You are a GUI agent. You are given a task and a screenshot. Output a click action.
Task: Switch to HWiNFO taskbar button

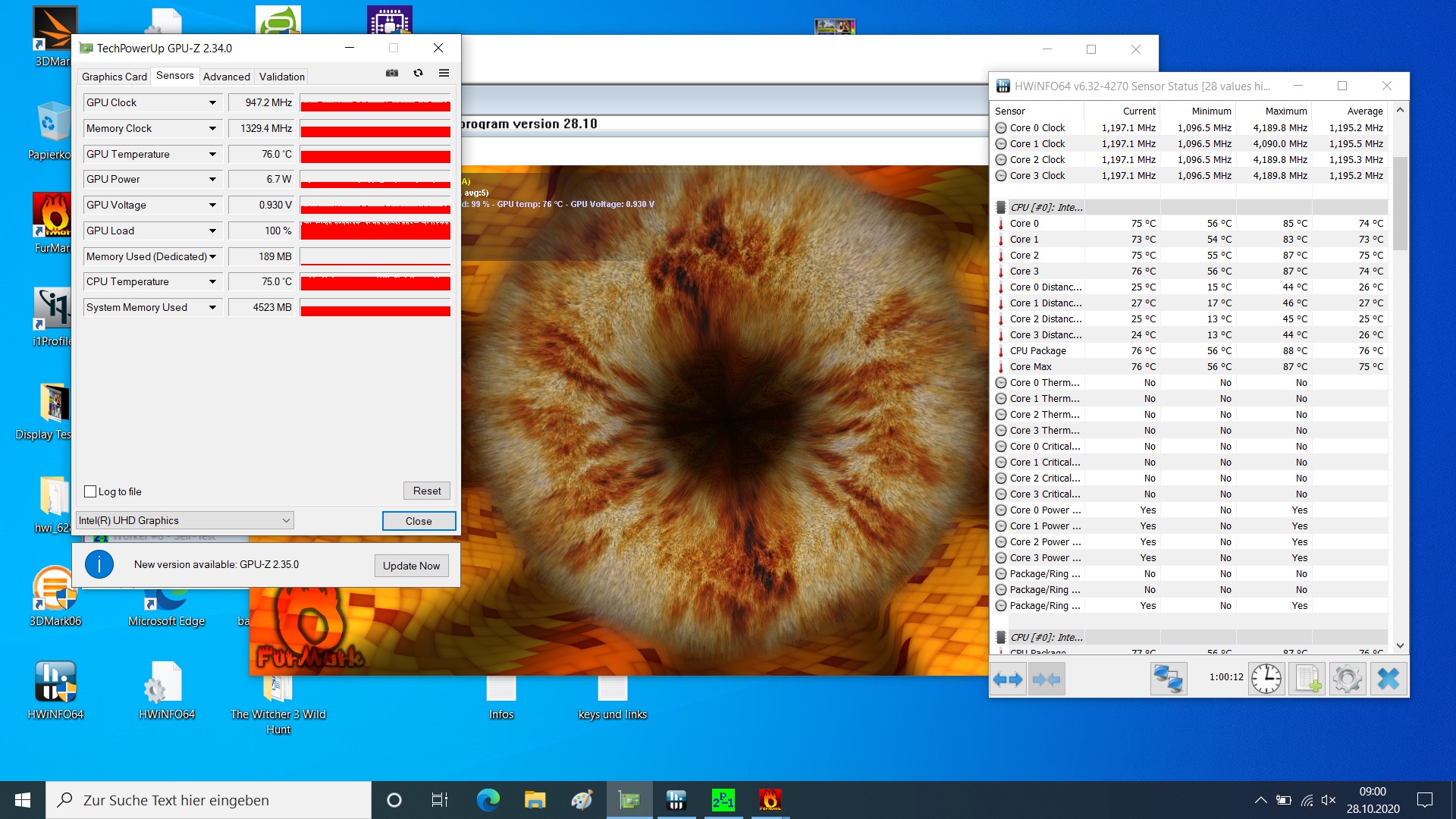click(x=676, y=800)
